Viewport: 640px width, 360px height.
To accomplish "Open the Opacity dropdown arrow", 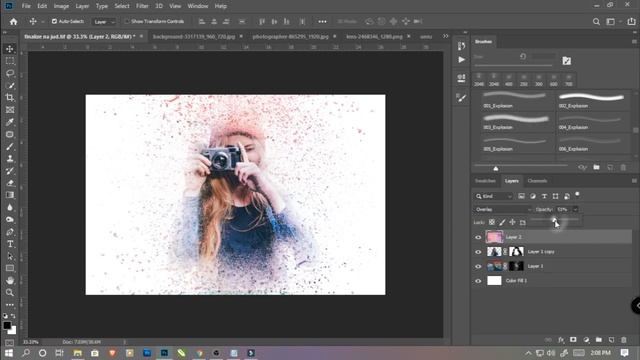I will point(575,209).
